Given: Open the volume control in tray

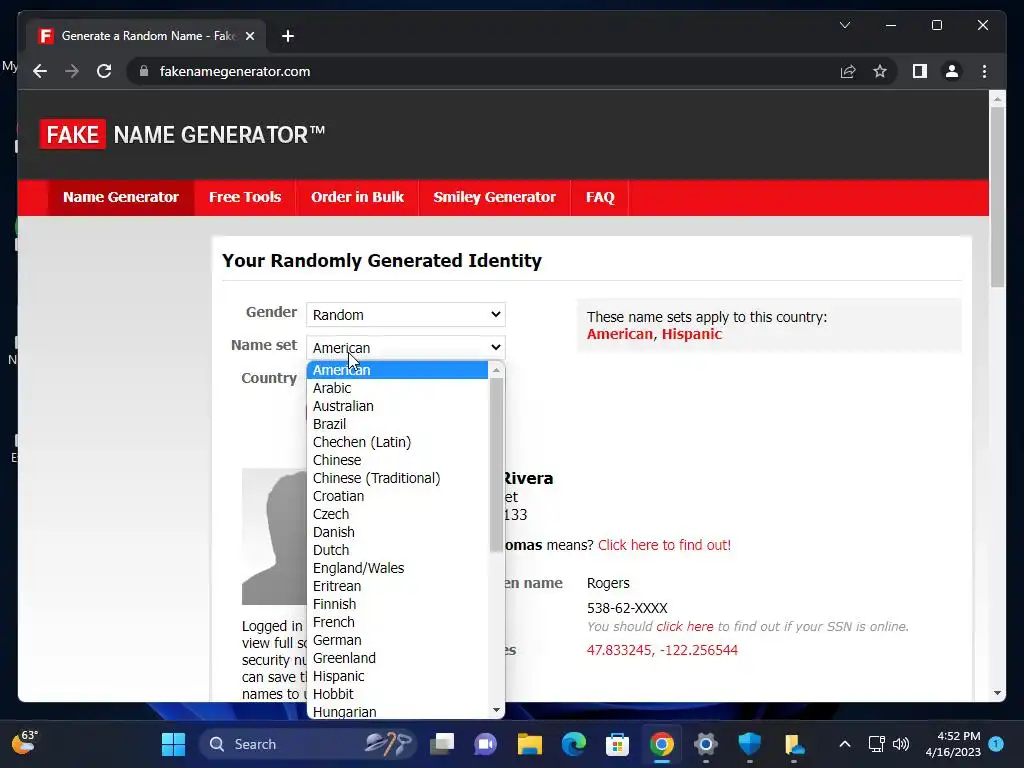Looking at the screenshot, I should click(901, 744).
